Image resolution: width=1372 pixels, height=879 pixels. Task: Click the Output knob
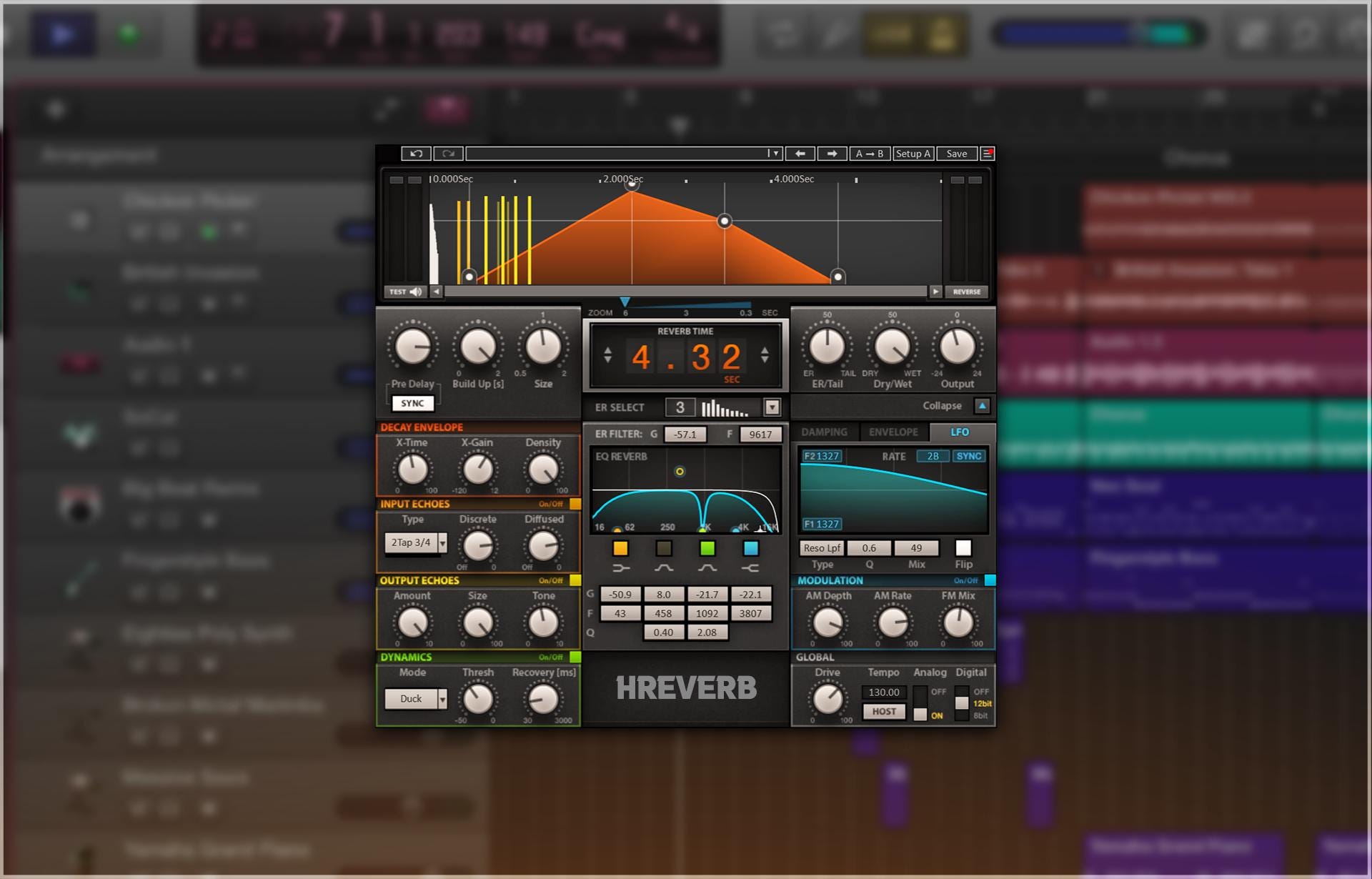pos(957,347)
